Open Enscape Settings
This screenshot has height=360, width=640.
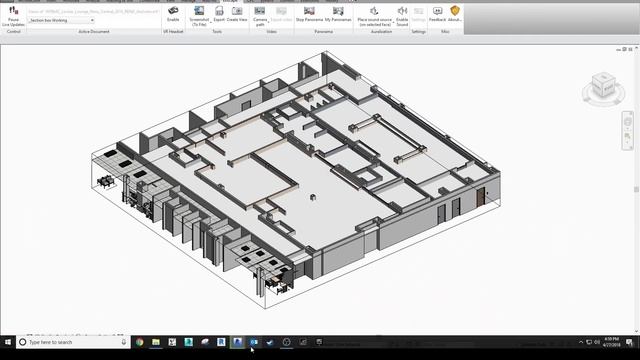(x=418, y=13)
